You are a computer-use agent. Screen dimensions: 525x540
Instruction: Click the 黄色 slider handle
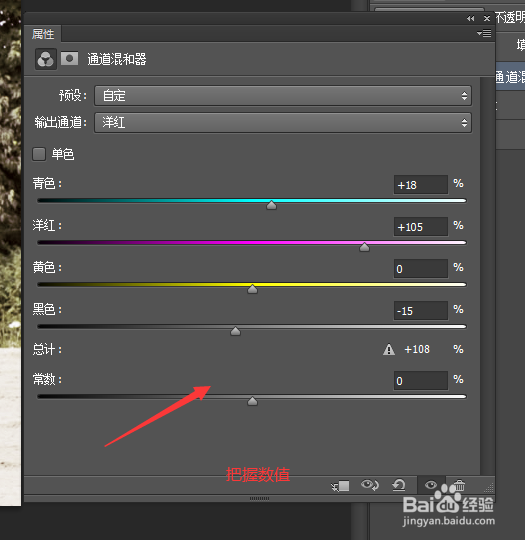253,289
